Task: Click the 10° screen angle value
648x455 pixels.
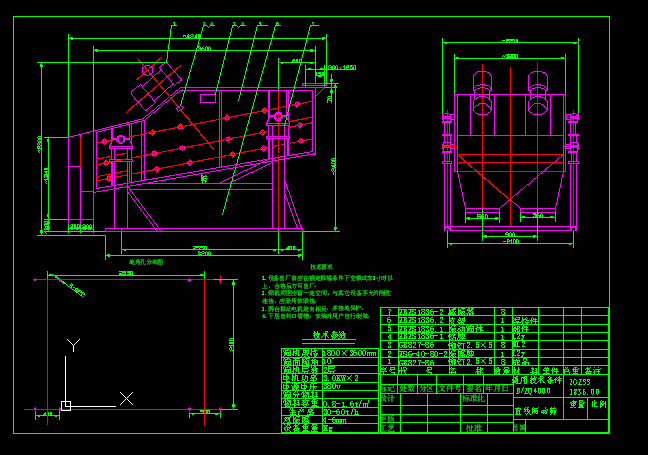Action: click(327, 361)
